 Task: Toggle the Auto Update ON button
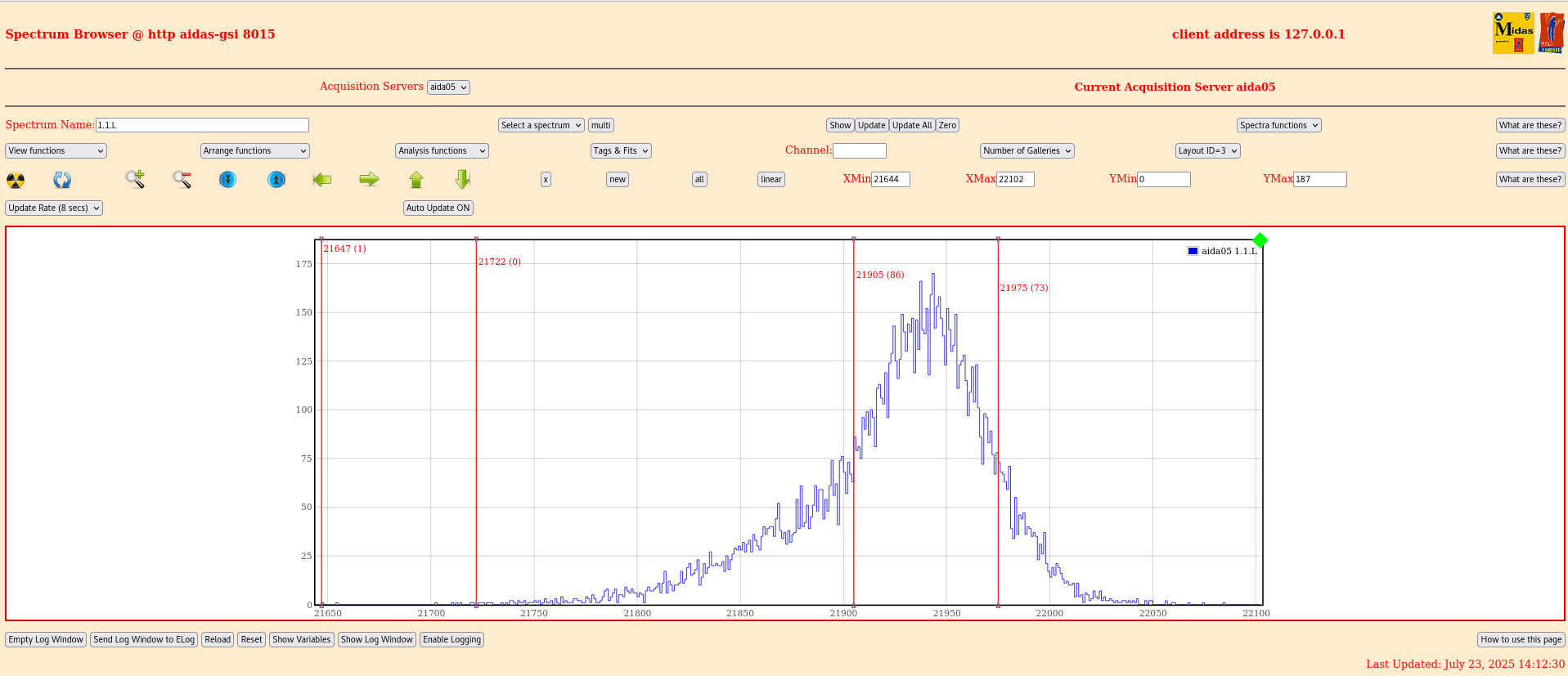click(438, 208)
